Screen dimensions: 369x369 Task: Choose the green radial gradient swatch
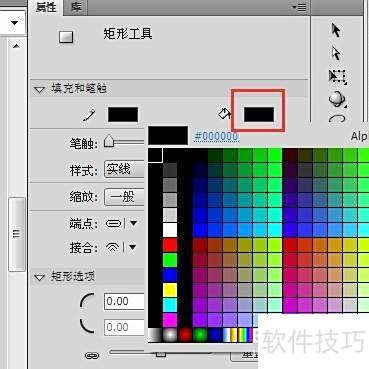[x=200, y=335]
